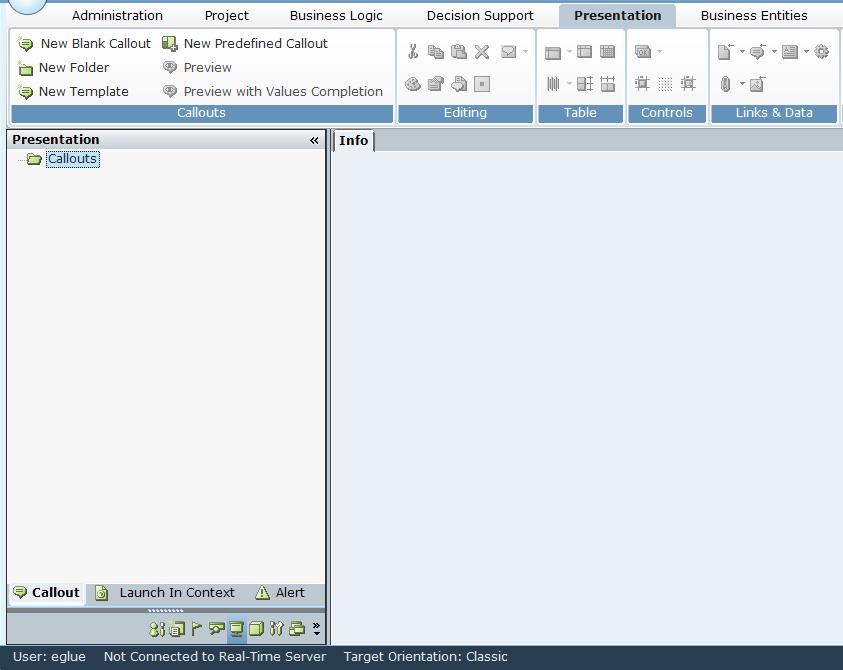Click the Delete X icon in Editing
This screenshot has width=843, height=670.
[x=482, y=52]
